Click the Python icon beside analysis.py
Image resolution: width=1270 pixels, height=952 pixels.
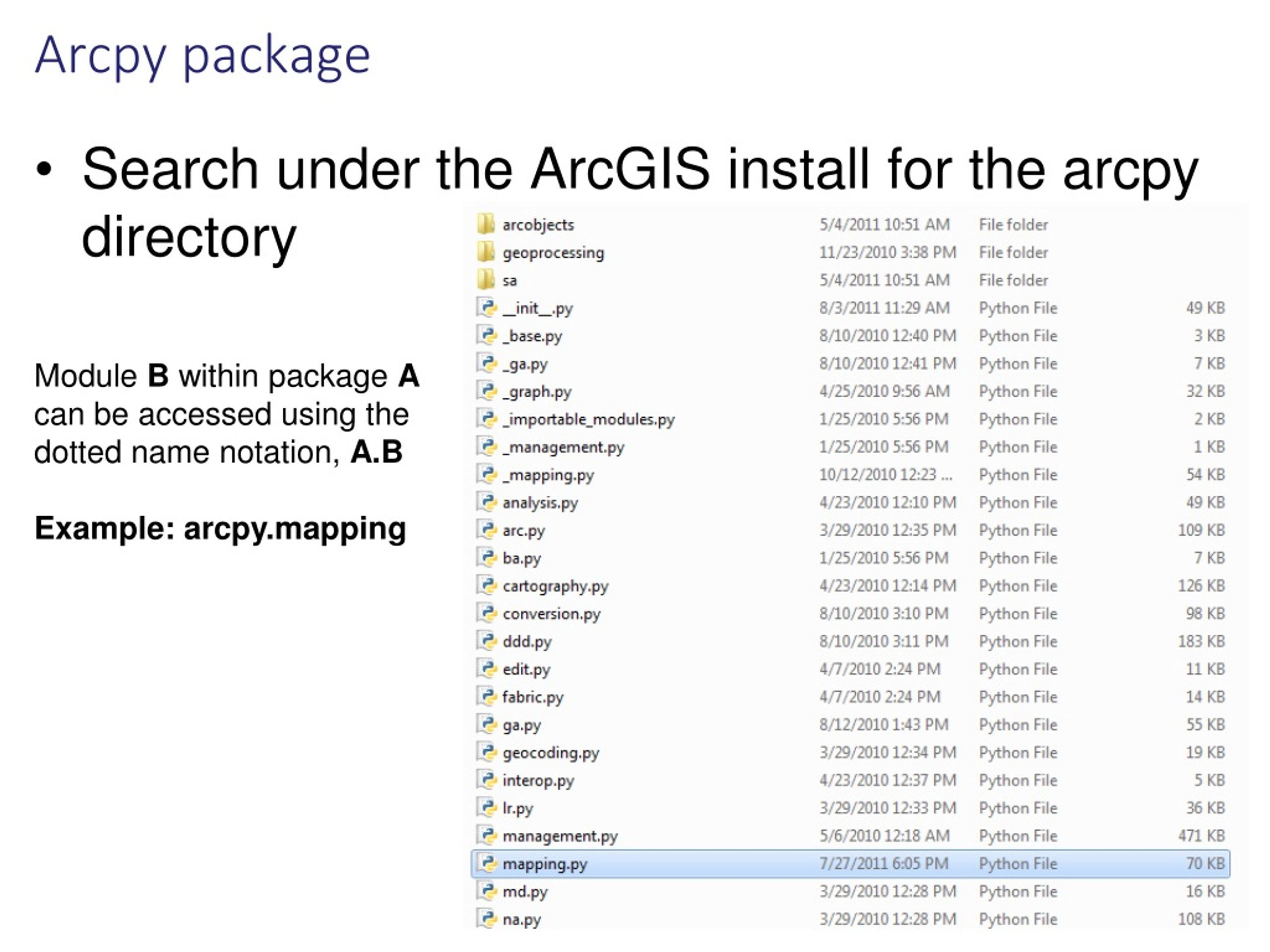487,502
